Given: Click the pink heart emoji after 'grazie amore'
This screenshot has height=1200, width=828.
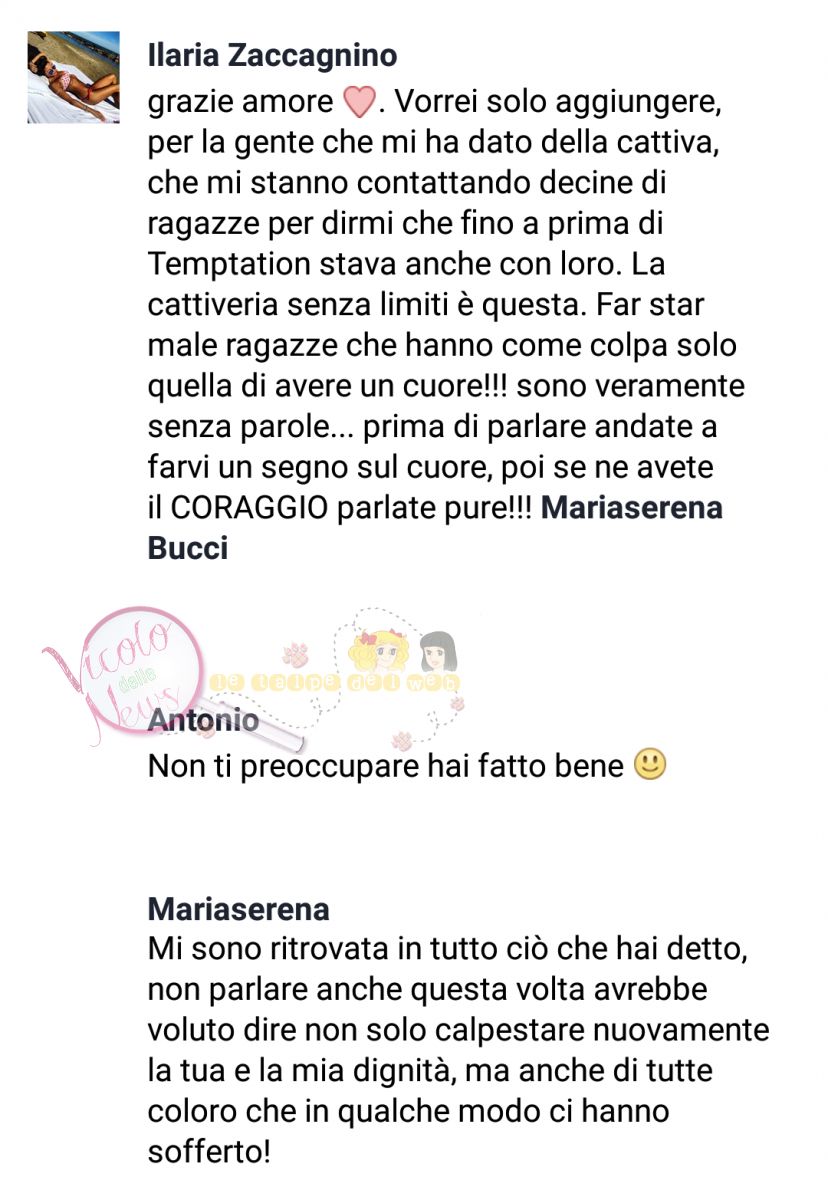Looking at the screenshot, I should [x=357, y=102].
